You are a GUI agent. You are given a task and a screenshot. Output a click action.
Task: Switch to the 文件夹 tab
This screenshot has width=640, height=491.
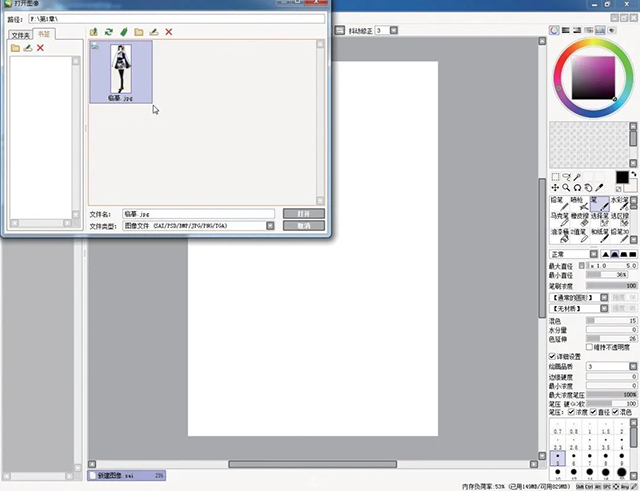(20, 34)
